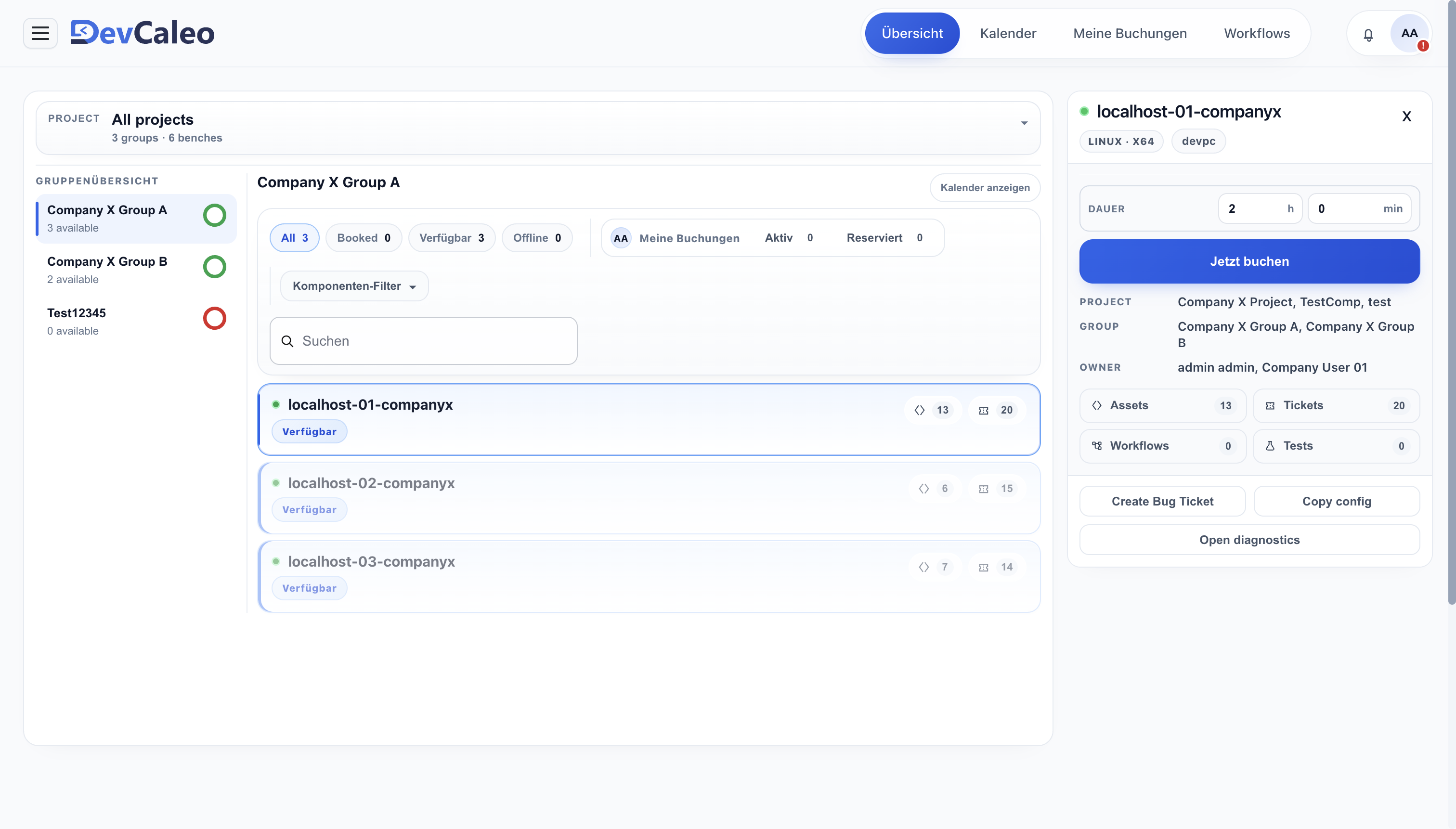Viewport: 1456px width, 829px height.
Task: Click assets icon on localhost-02-companyx card
Action: (923, 489)
